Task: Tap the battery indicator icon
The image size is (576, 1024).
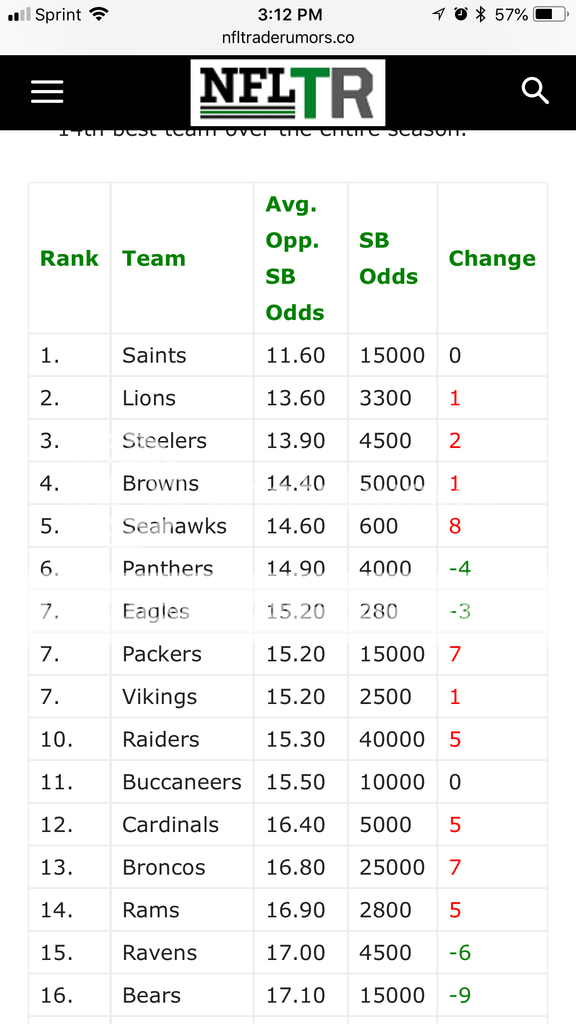Action: click(x=551, y=14)
